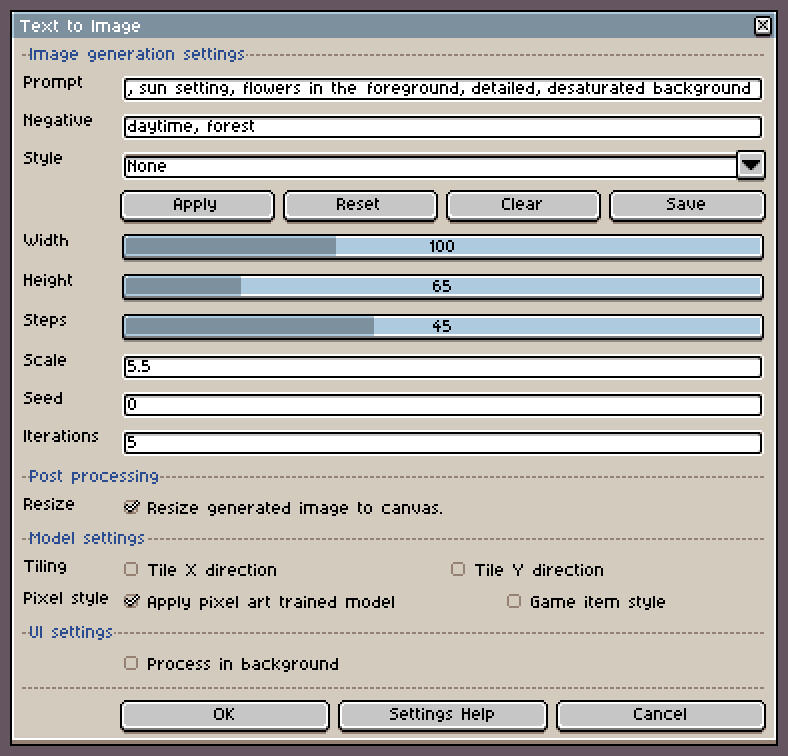The width and height of the screenshot is (788, 756).
Task: Confirm with the OK button
Action: (x=224, y=714)
